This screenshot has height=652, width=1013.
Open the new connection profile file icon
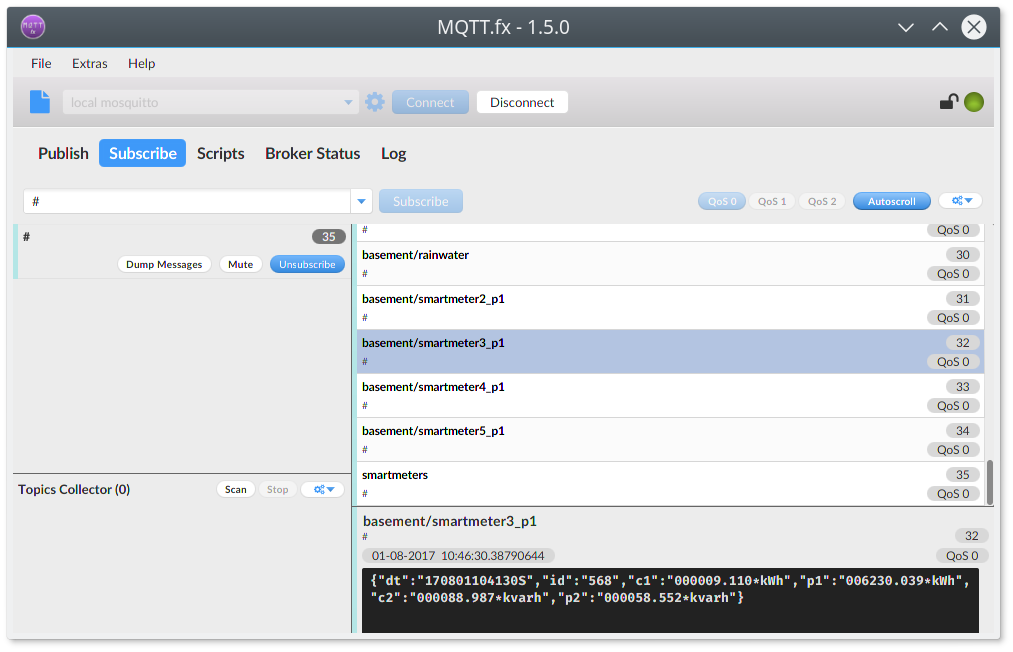tap(39, 102)
